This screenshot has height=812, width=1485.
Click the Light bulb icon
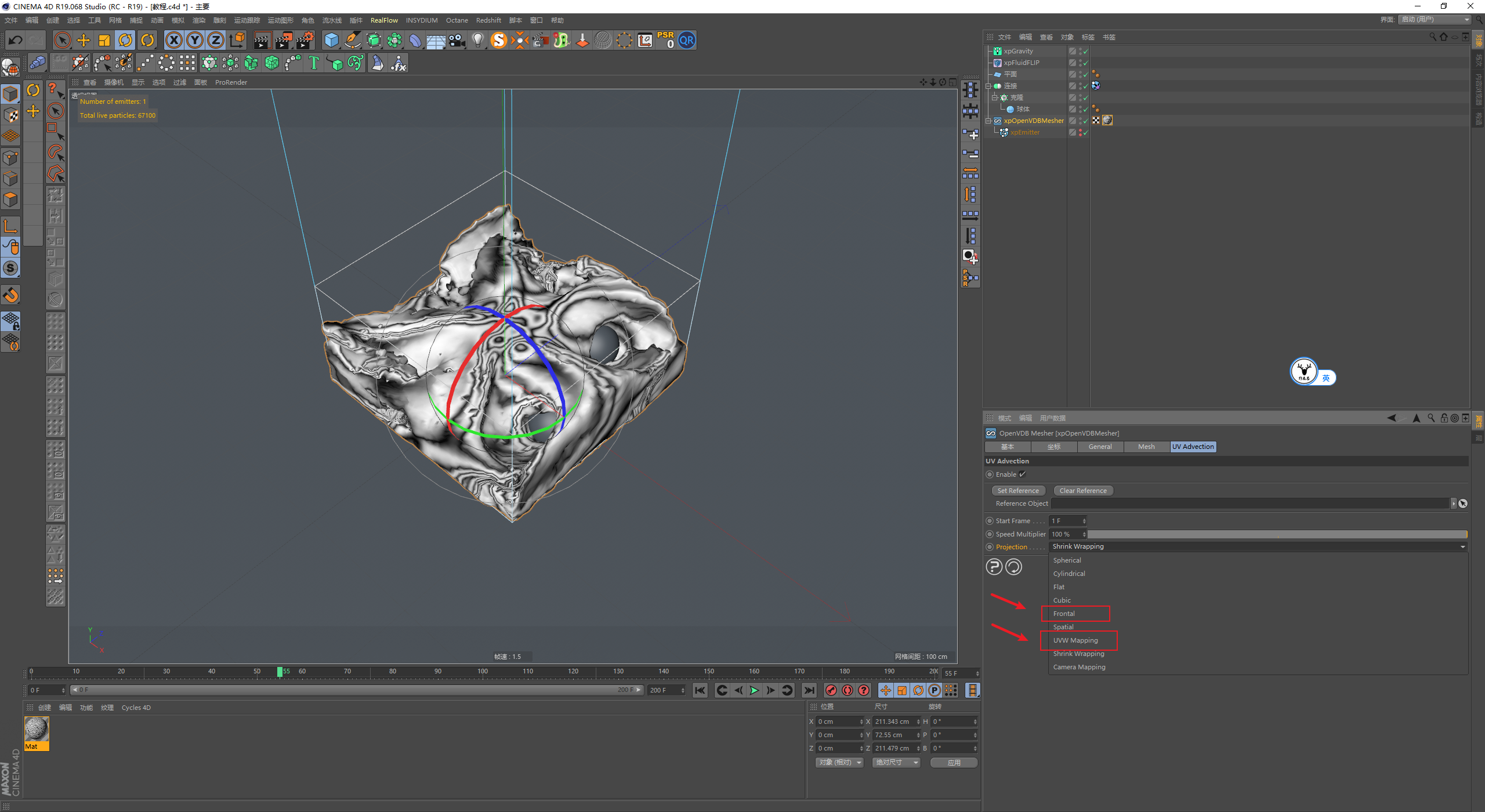pyautogui.click(x=477, y=40)
